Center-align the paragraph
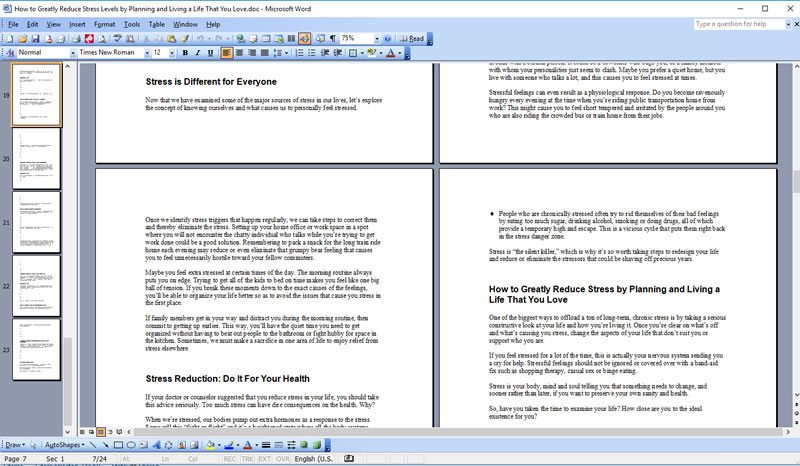This screenshot has width=800, height=466. [x=239, y=53]
